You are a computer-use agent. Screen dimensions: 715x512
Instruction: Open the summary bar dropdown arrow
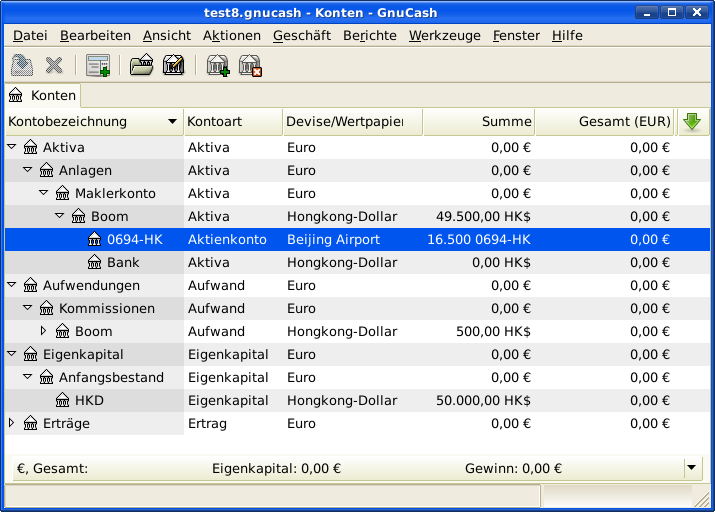[692, 467]
